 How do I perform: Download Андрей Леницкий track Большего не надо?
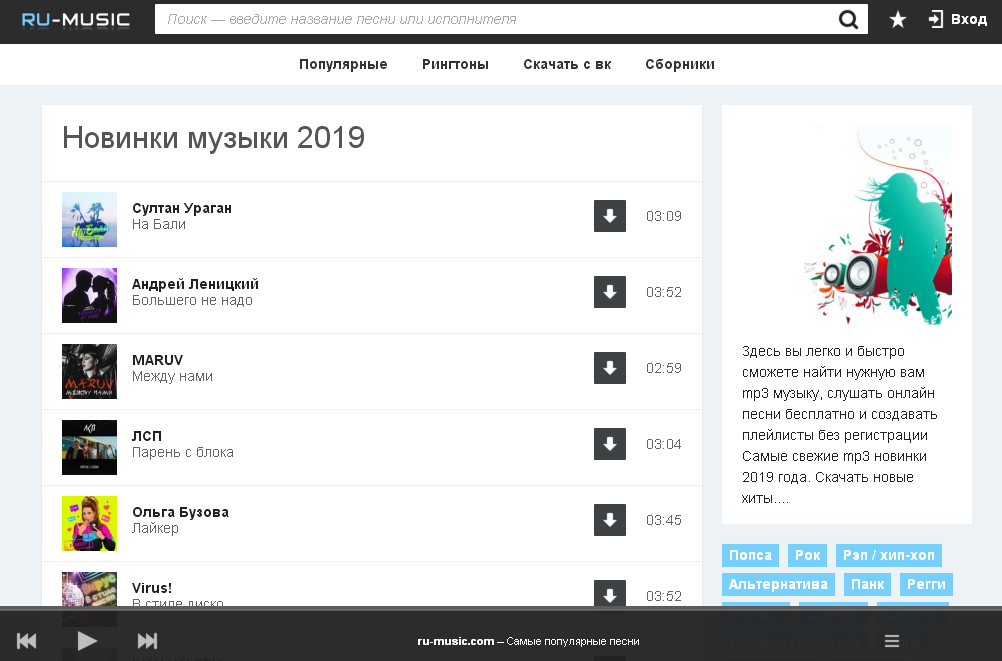610,292
